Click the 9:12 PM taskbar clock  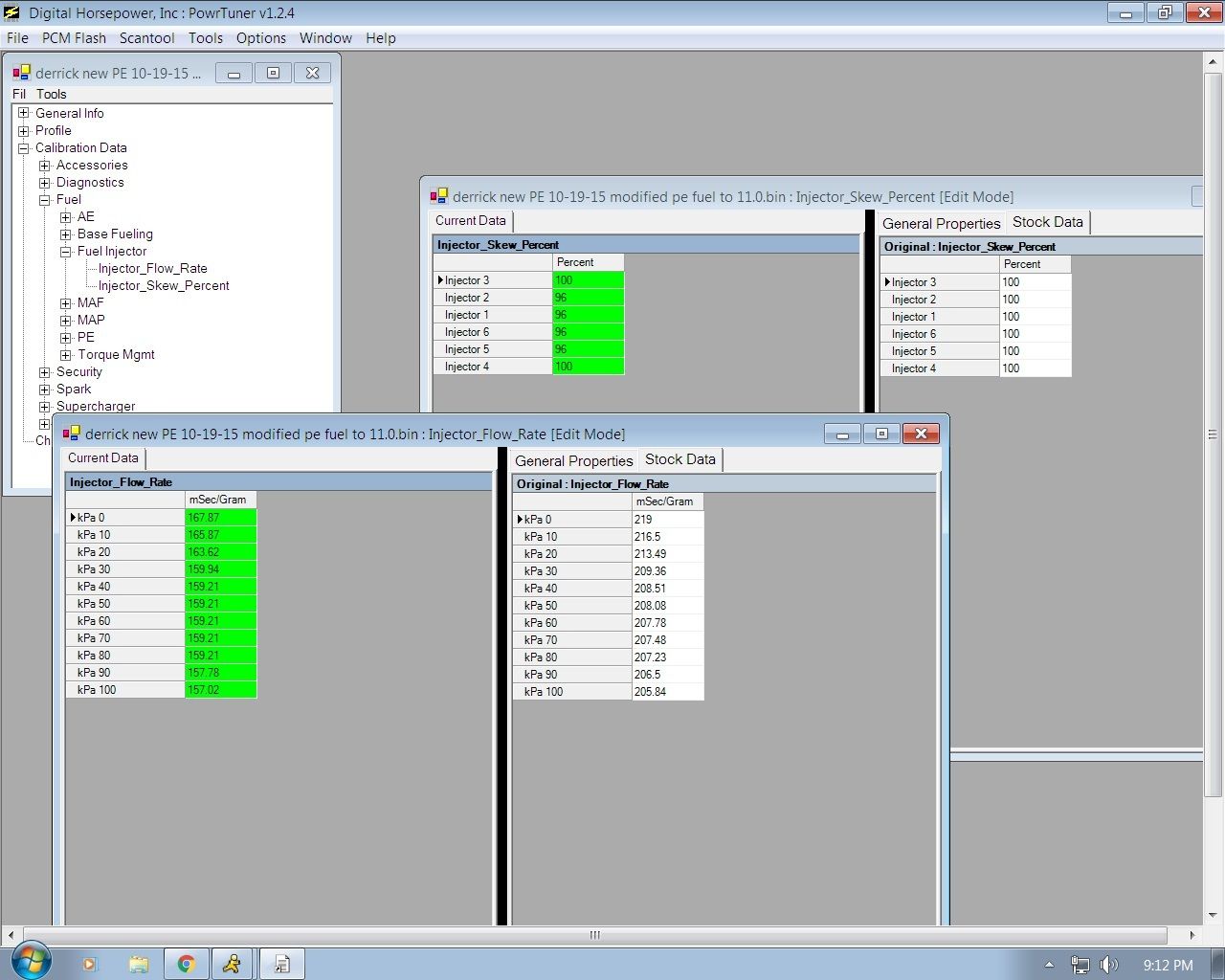[1168, 965]
